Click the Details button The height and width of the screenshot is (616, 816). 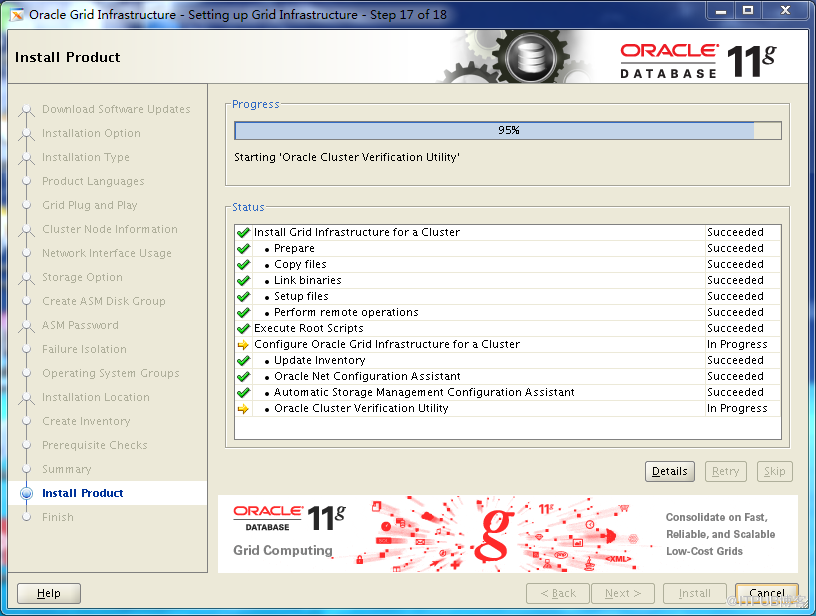point(669,471)
